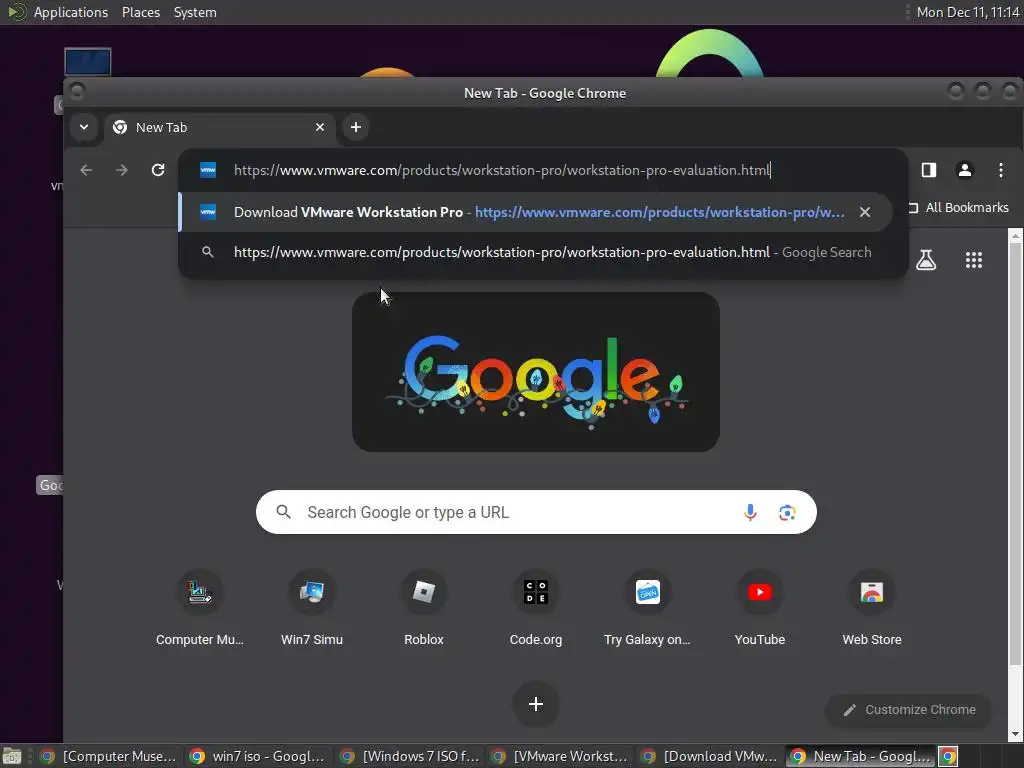Click the Google holiday doodle image
This screenshot has width=1024, height=768.
coord(536,372)
